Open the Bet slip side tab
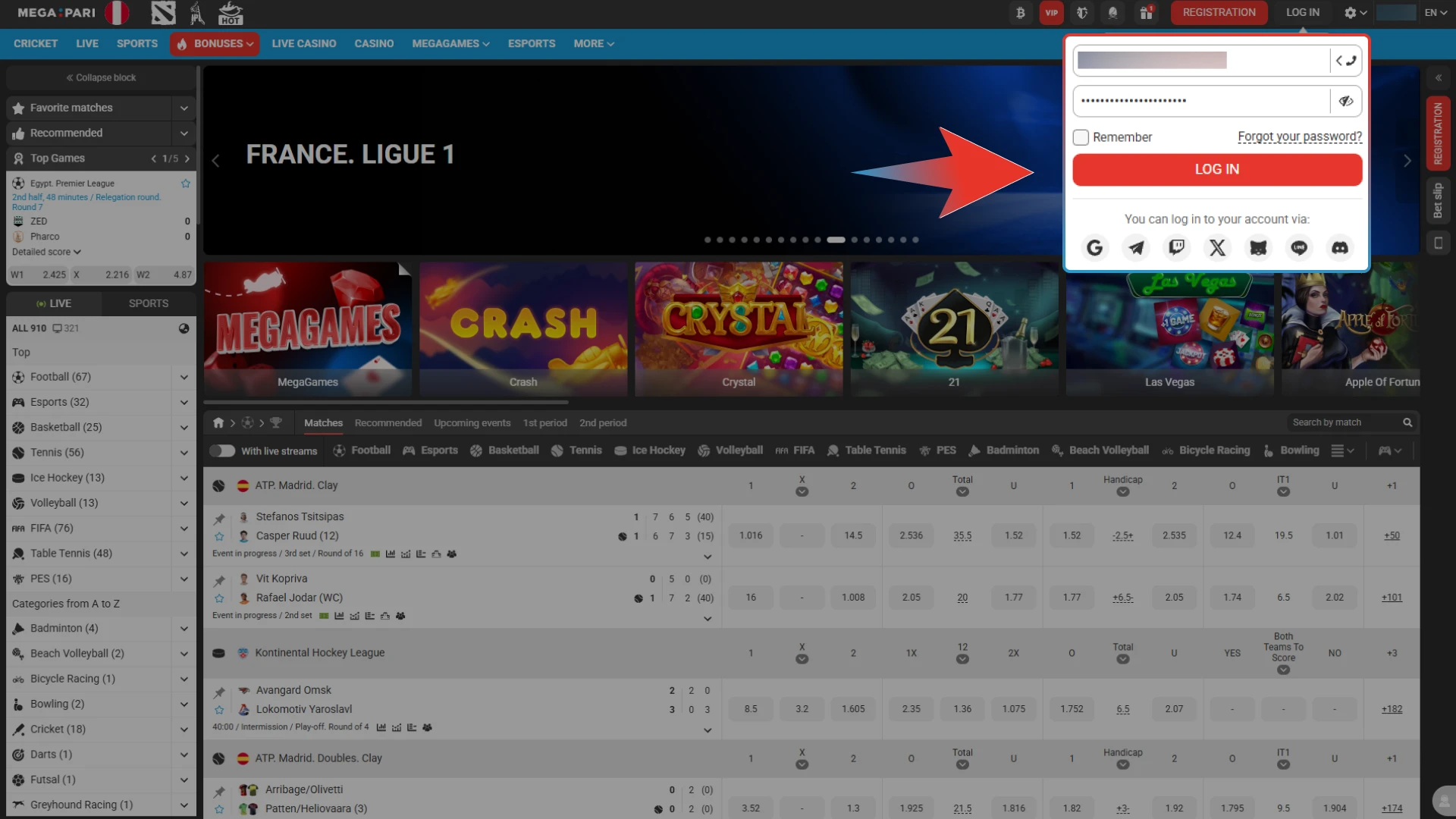 (x=1438, y=200)
